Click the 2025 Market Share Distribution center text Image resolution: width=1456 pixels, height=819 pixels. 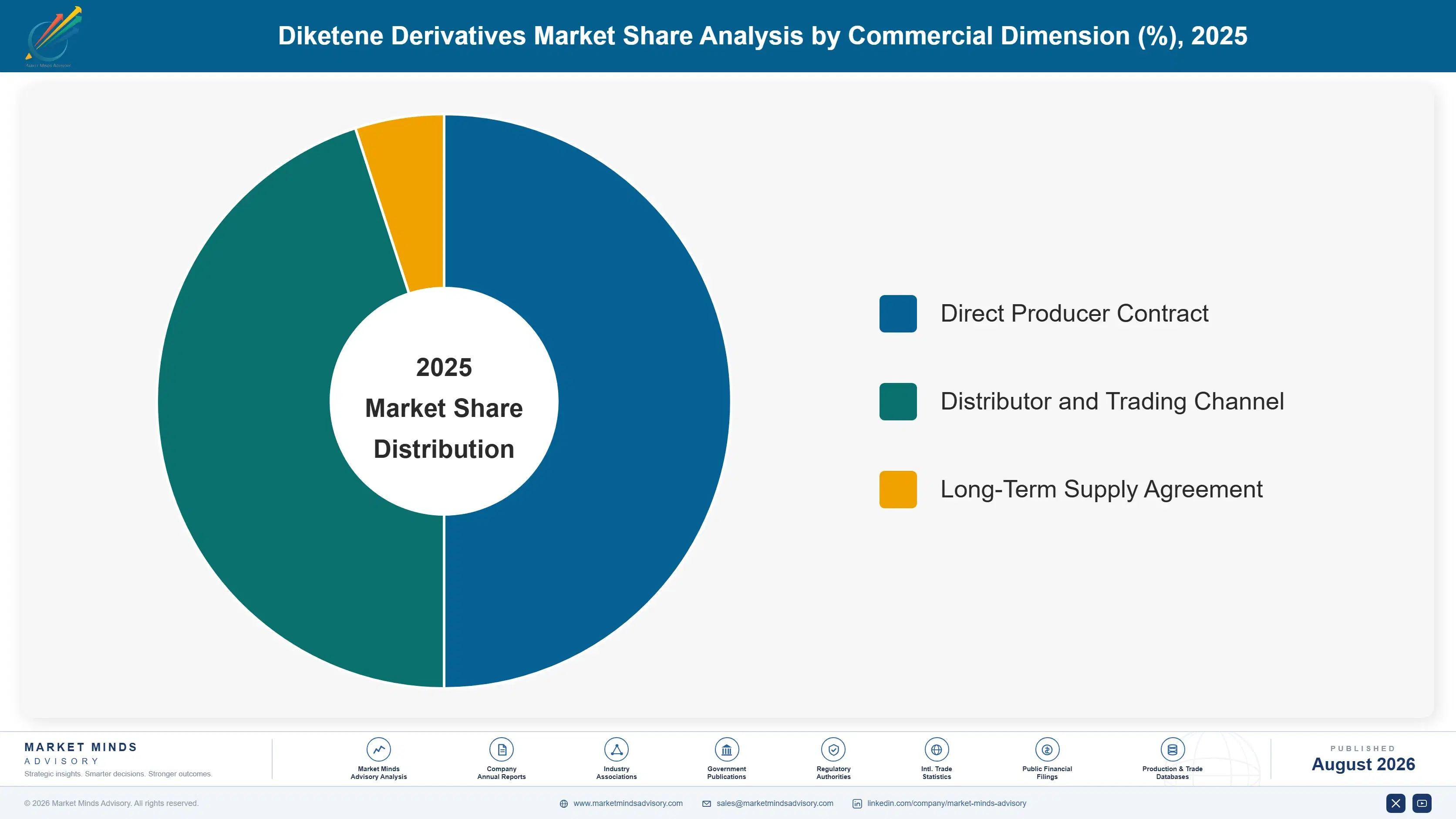click(444, 408)
